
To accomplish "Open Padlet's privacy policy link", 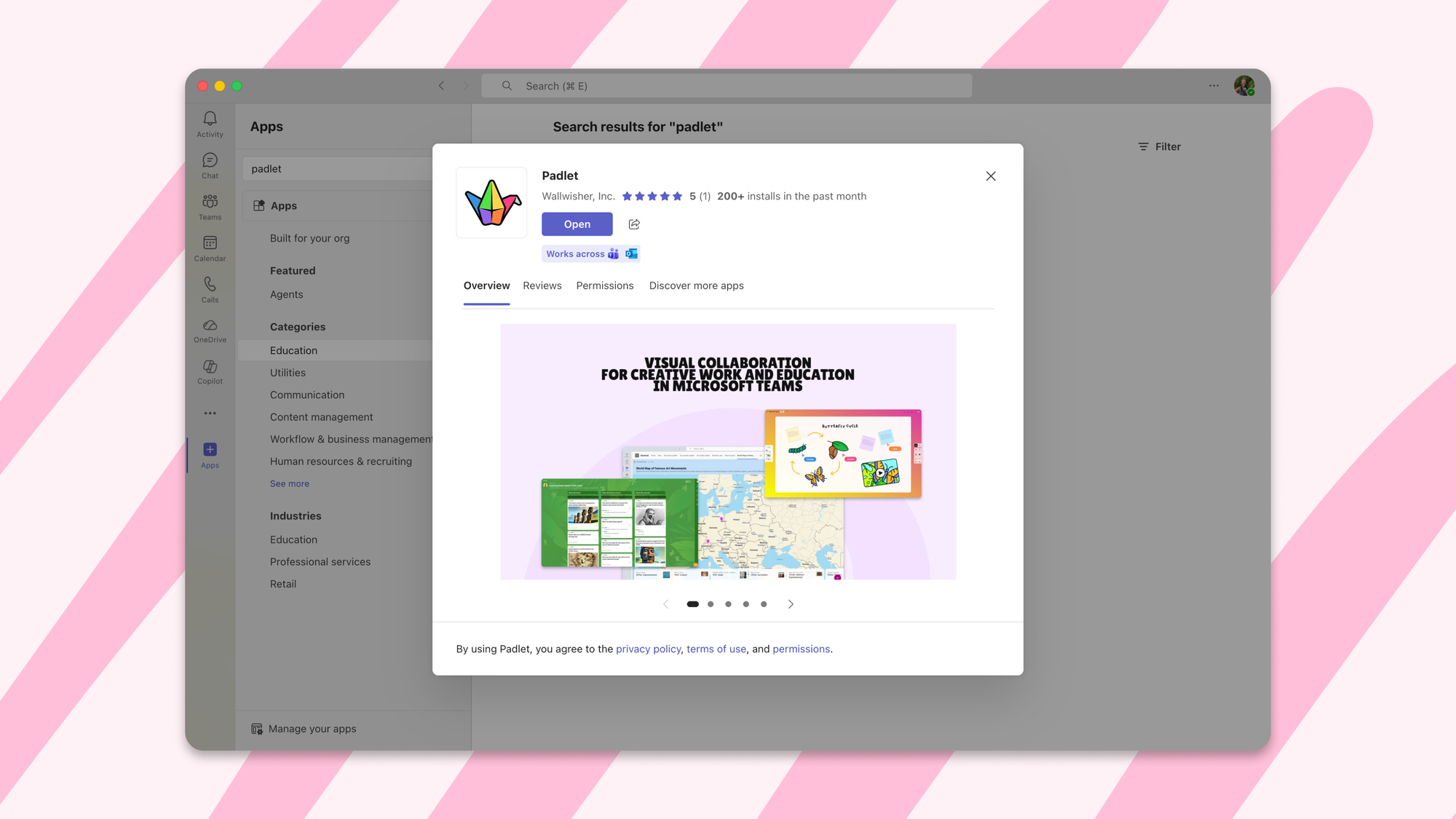I will pyautogui.click(x=648, y=649).
